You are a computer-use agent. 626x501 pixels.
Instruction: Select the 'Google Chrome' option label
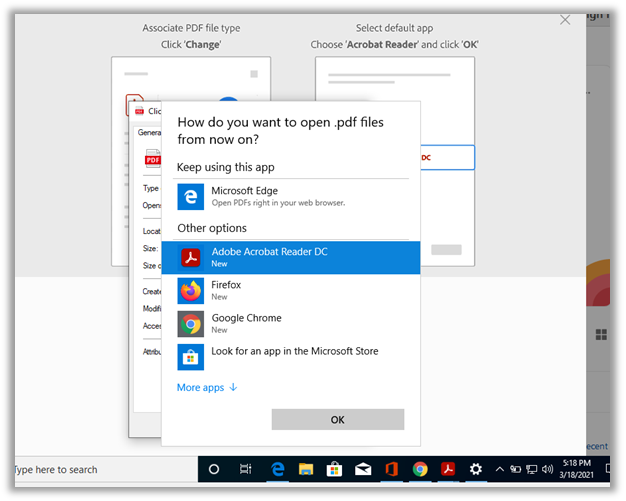pyautogui.click(x=246, y=318)
